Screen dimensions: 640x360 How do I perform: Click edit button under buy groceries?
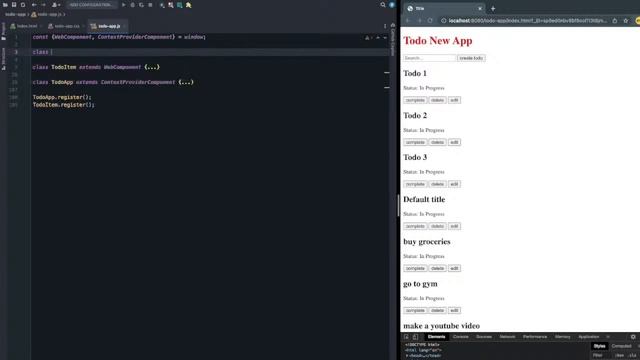coord(454,268)
